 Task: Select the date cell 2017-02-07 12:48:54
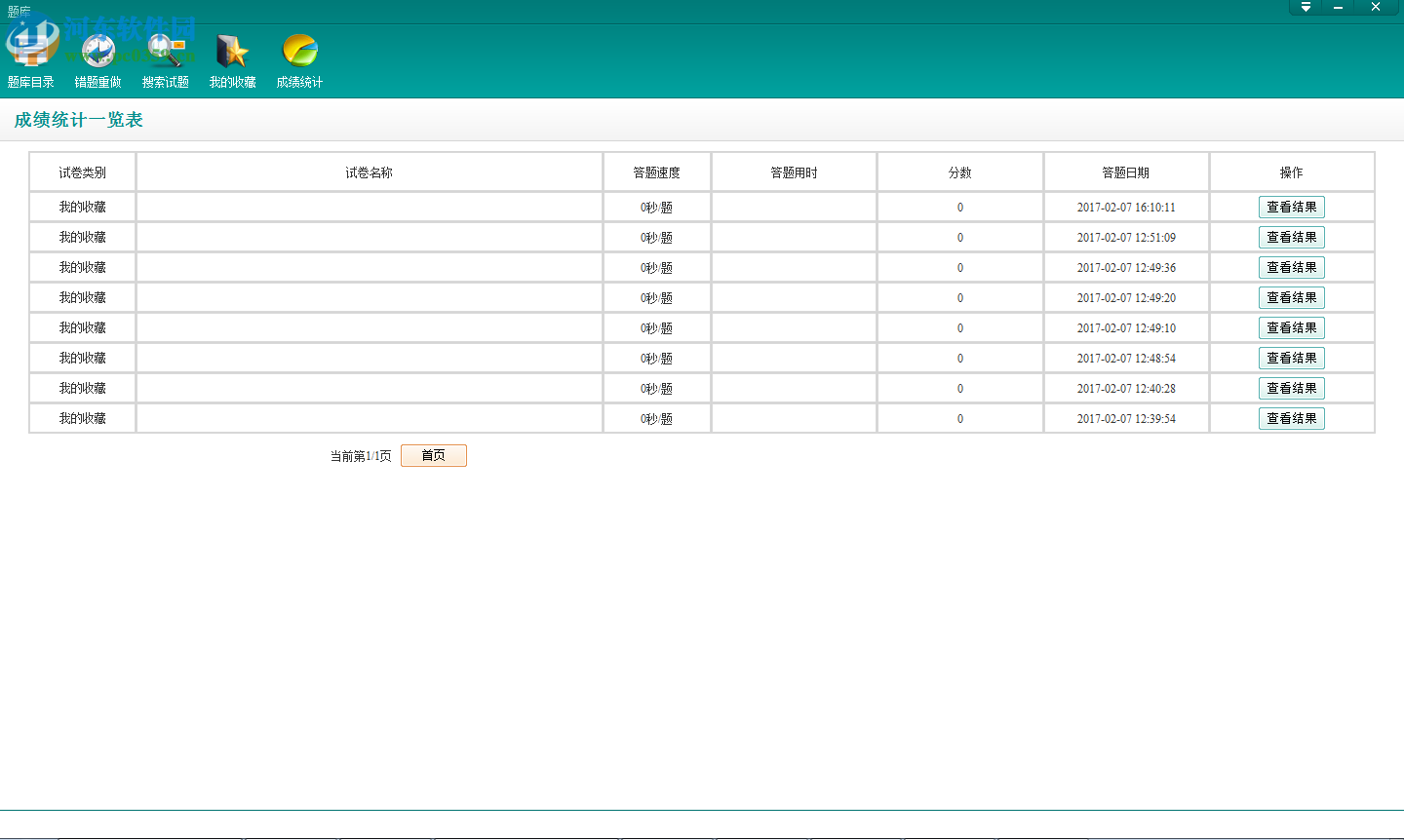(1126, 359)
